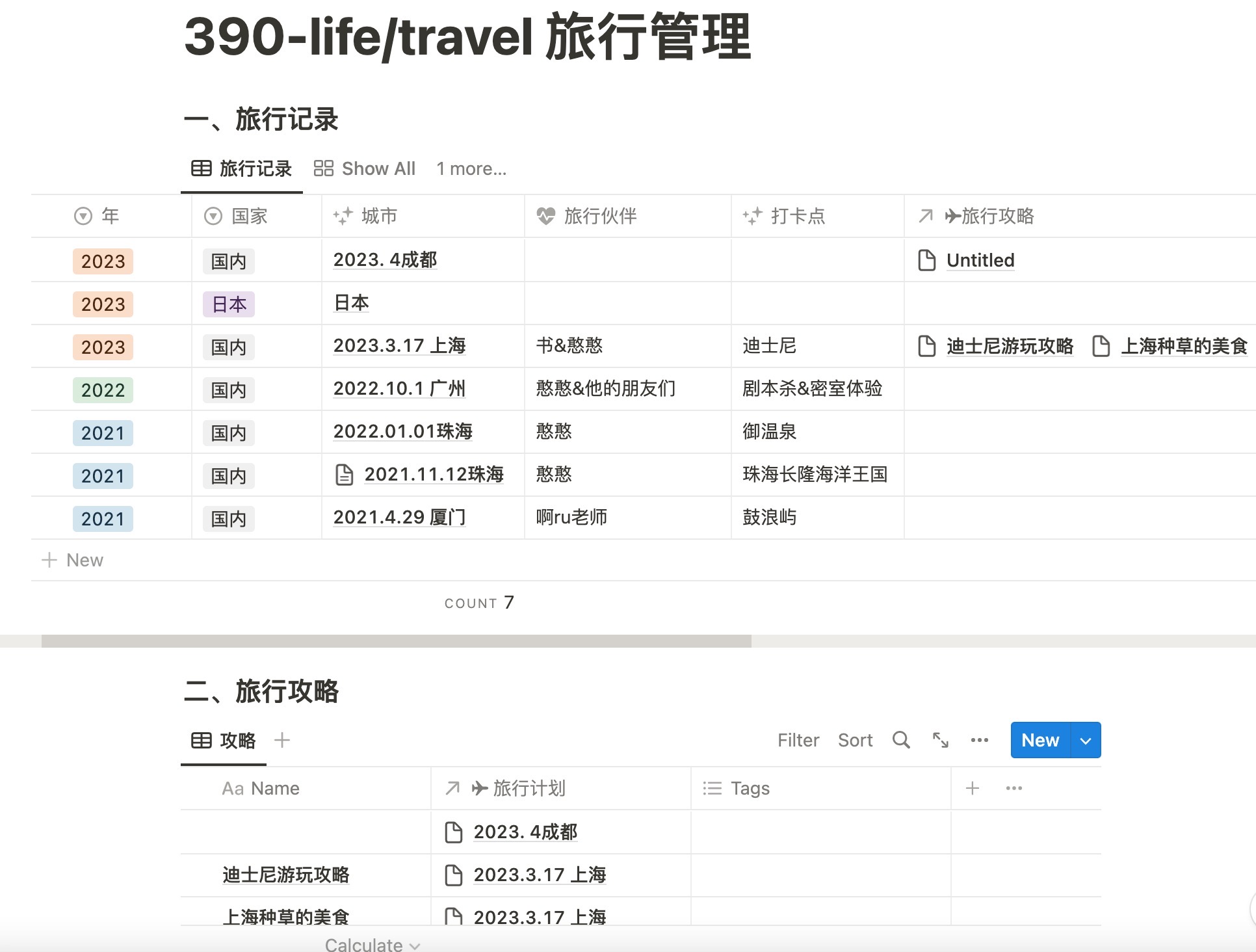Open column options ellipsis in header
Image resolution: width=1256 pixels, height=952 pixels.
pyautogui.click(x=1014, y=788)
